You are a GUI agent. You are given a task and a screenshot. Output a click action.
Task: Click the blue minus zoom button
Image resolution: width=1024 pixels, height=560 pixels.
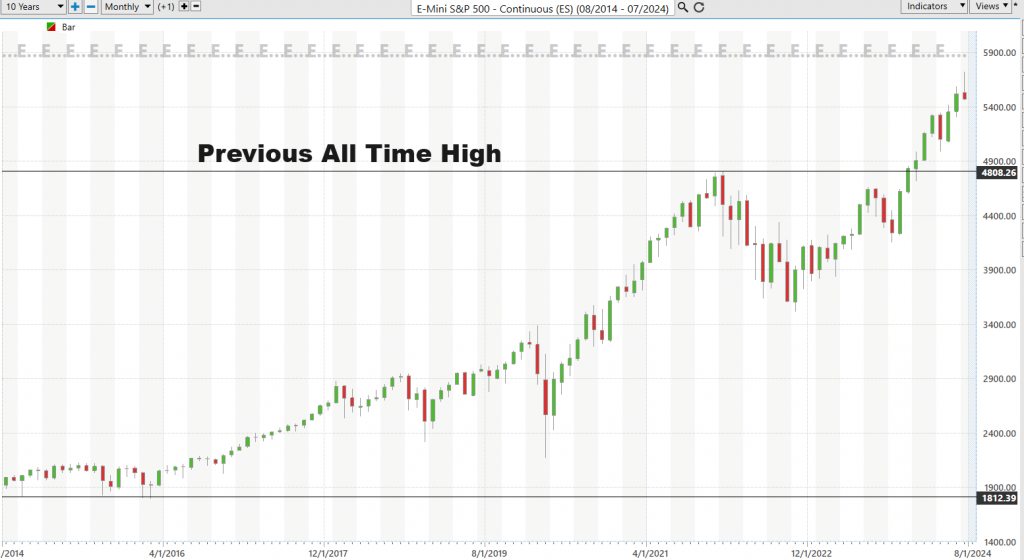(91, 7)
